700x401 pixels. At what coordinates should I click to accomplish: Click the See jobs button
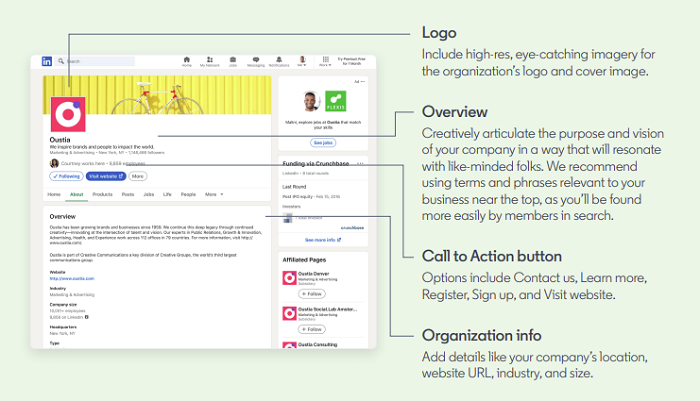[323, 142]
